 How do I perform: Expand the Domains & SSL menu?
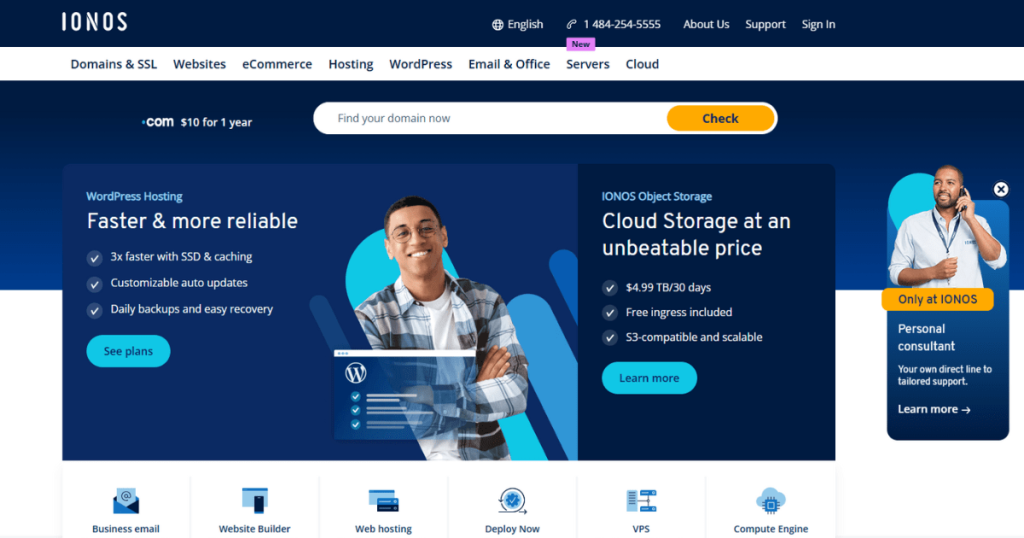[114, 64]
